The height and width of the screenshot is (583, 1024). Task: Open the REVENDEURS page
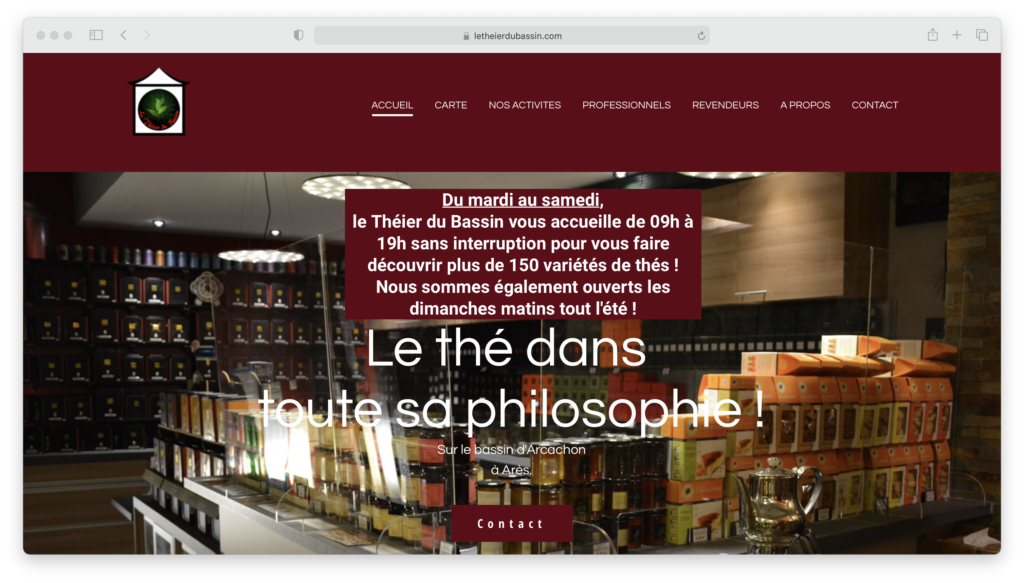[725, 105]
